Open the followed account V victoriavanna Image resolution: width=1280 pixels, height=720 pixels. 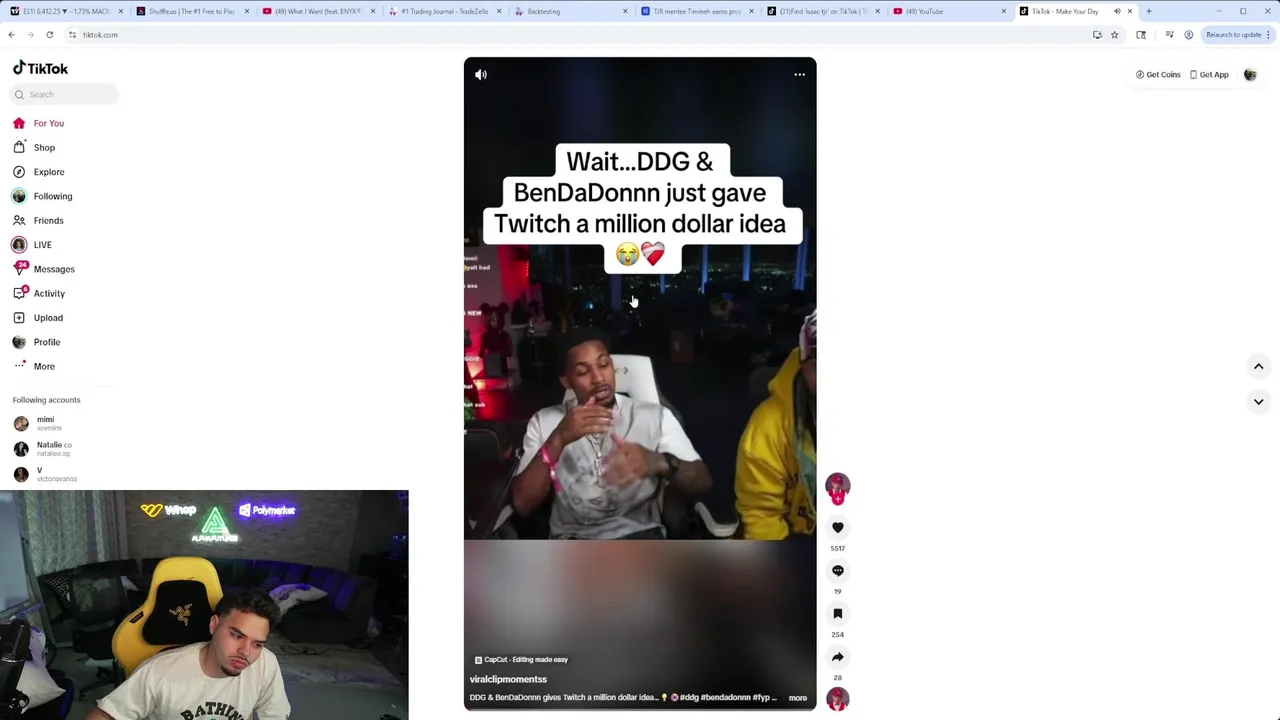(45, 474)
